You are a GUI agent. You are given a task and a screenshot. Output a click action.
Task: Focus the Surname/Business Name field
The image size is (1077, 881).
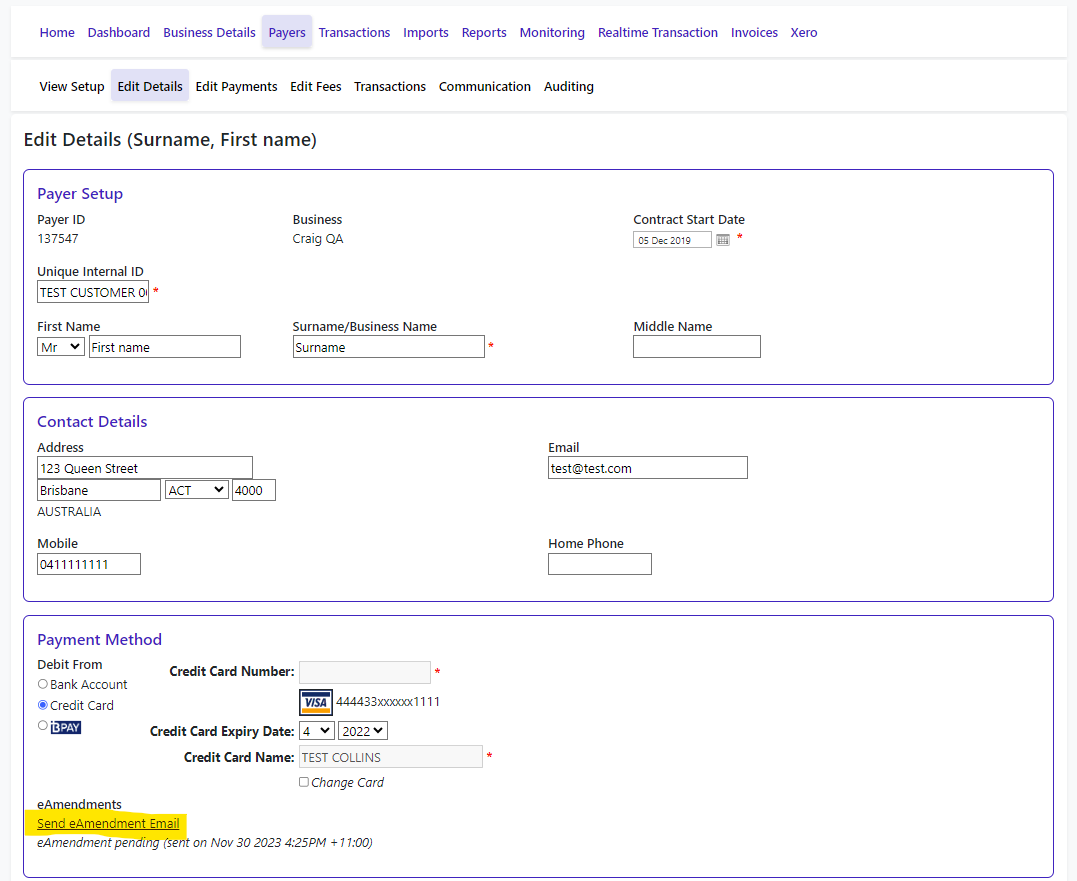click(x=388, y=347)
